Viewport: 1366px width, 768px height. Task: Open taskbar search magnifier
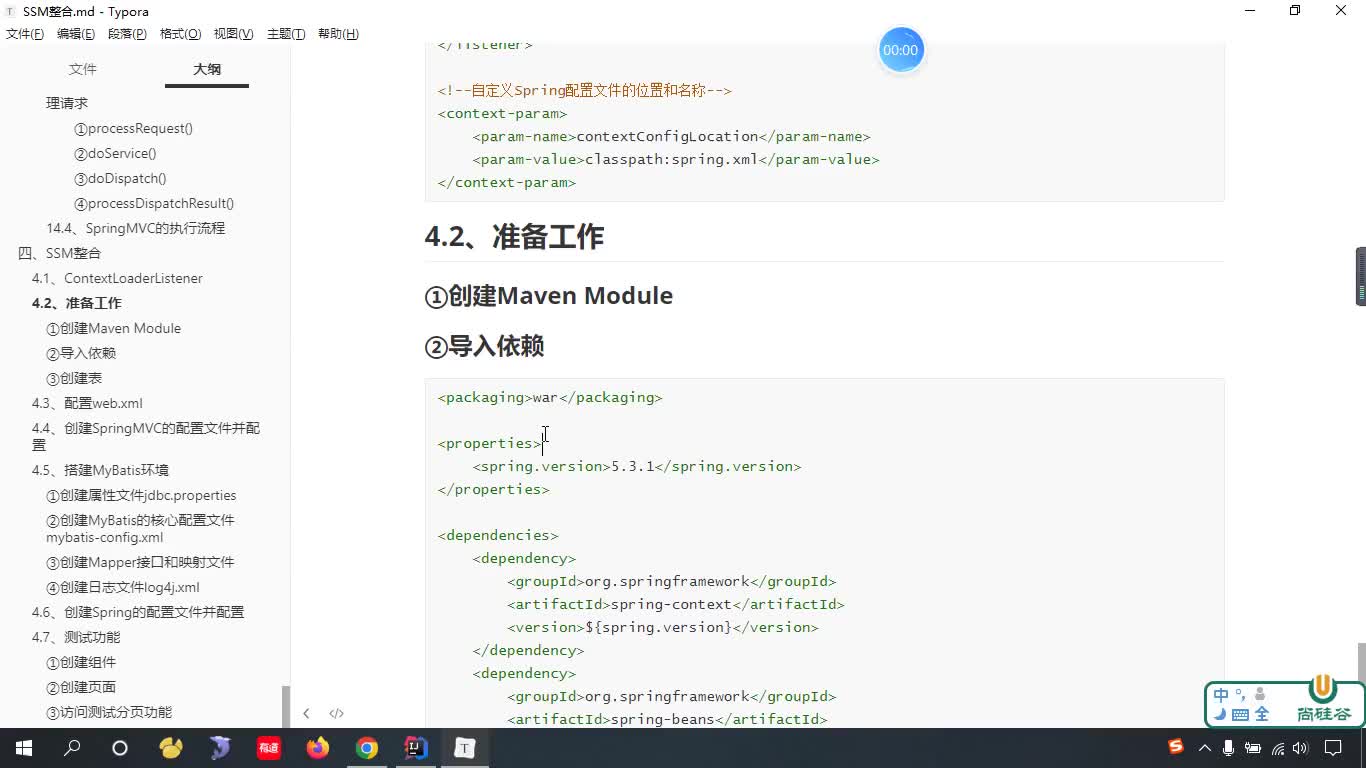point(72,748)
